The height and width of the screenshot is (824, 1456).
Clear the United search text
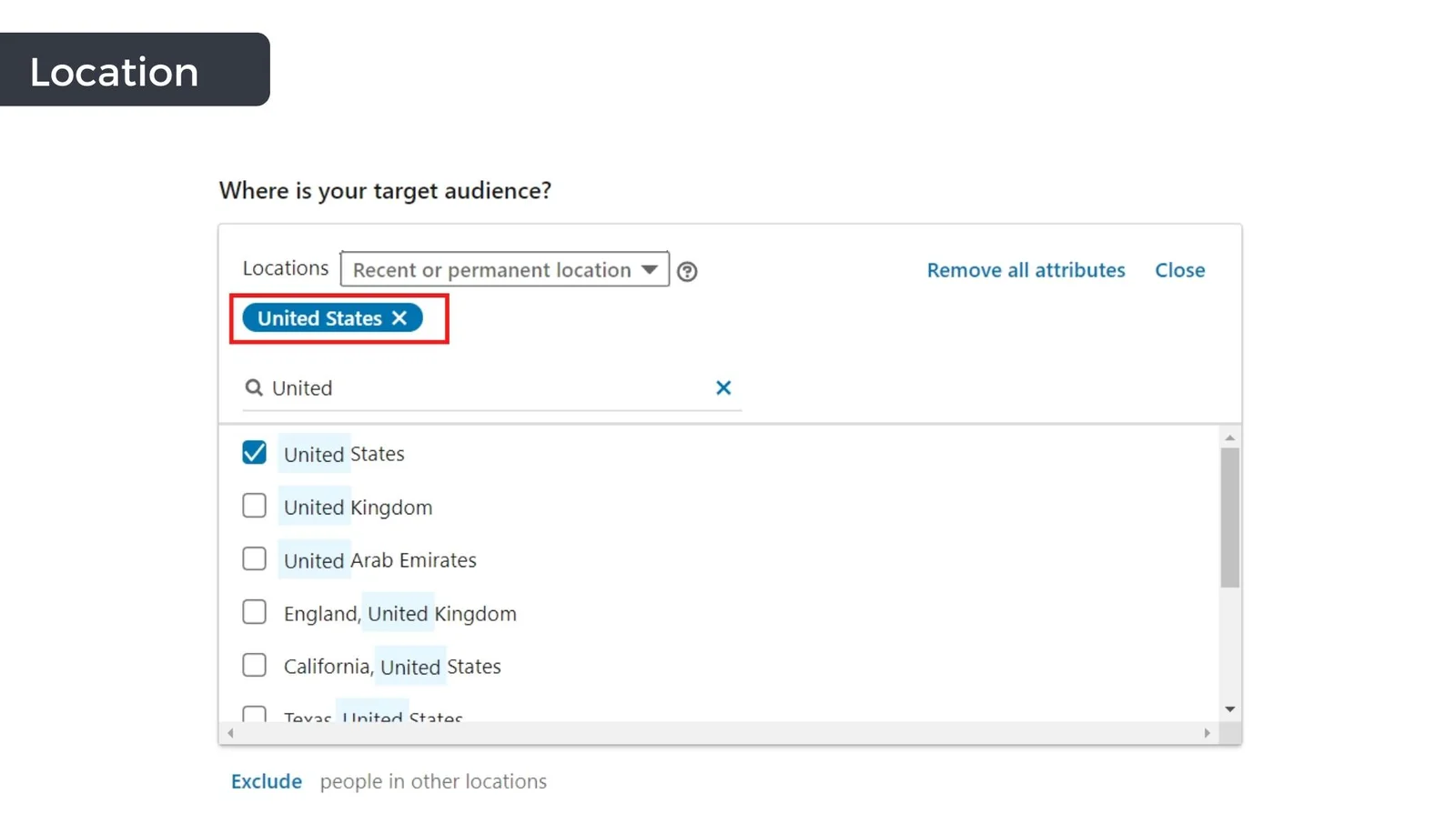pos(723,387)
